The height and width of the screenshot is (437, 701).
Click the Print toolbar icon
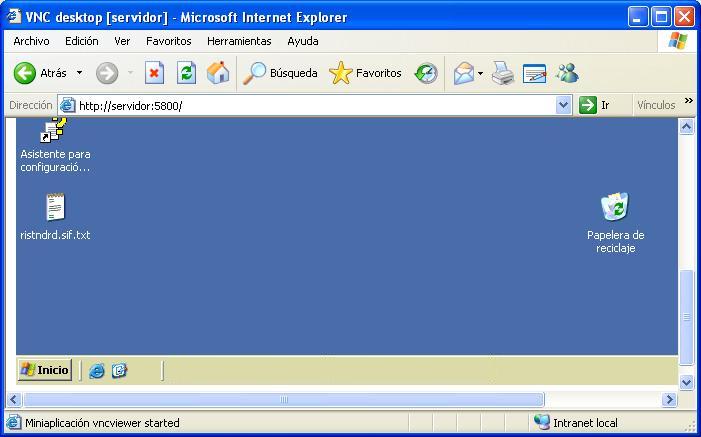(502, 73)
